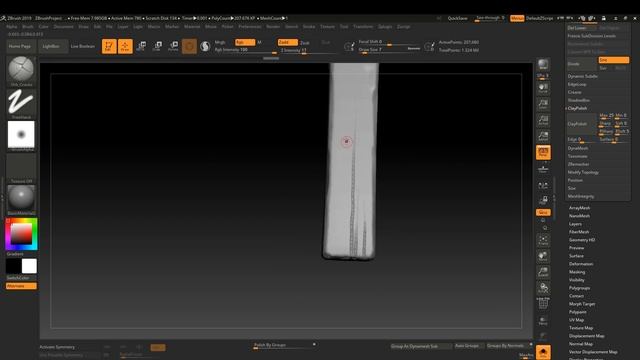Open the Tool menu
The width and height of the screenshot is (640, 360).
[344, 27]
